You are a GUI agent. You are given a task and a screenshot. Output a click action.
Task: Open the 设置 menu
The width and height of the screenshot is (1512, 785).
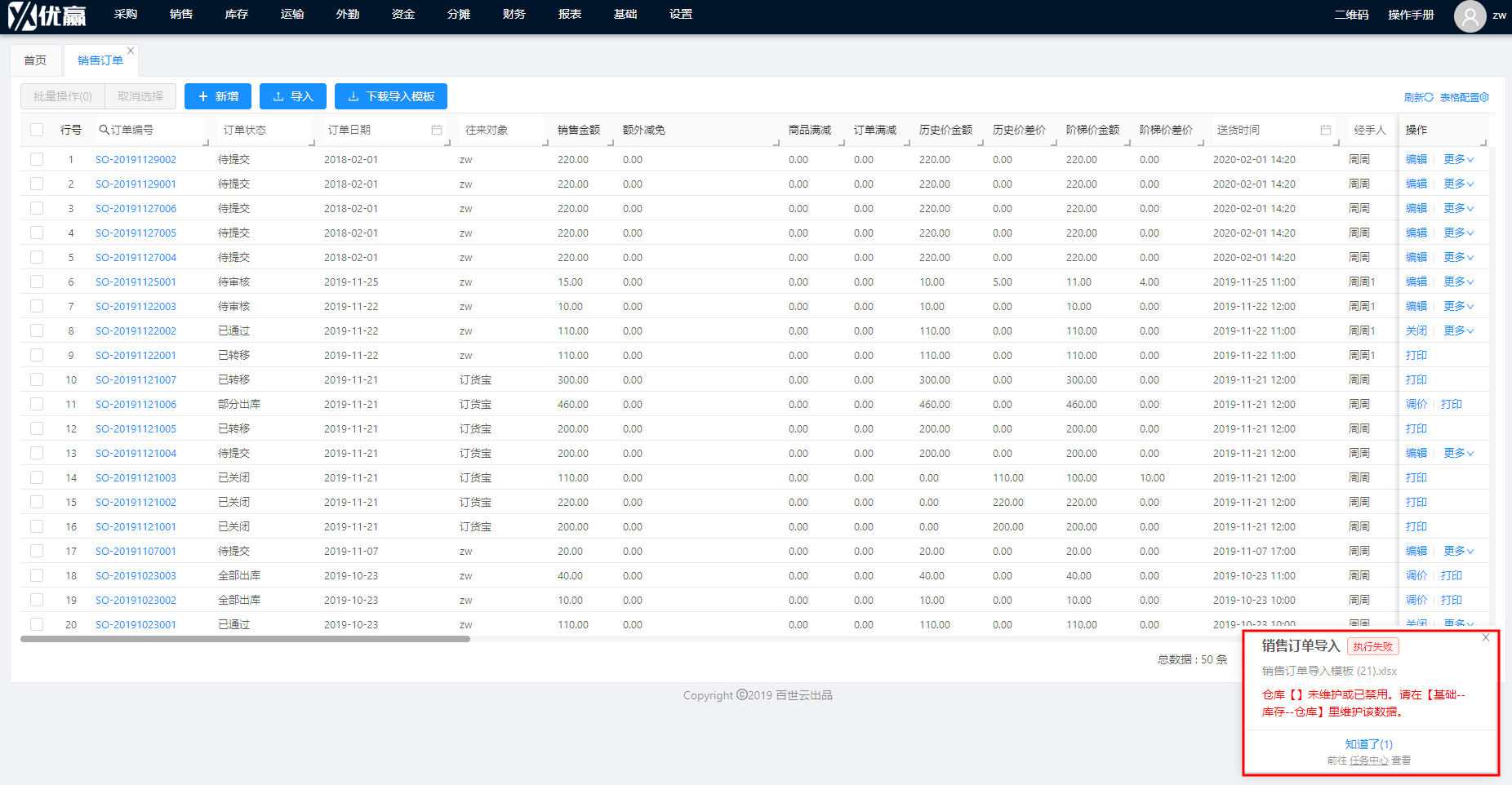click(x=681, y=14)
